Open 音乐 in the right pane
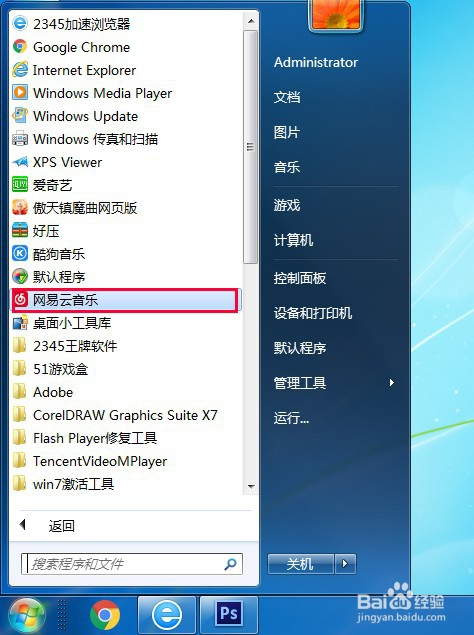Viewport: 474px width, 635px height. (287, 167)
